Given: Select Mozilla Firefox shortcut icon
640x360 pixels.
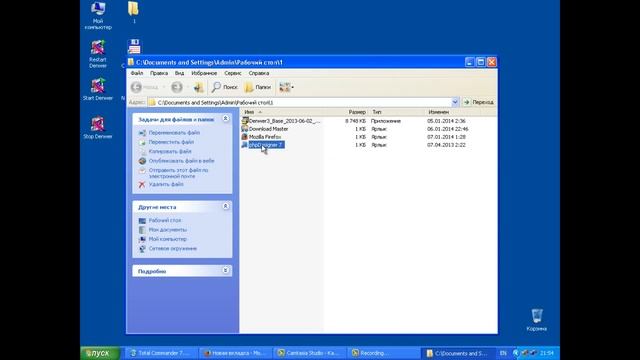Looking at the screenshot, I should point(245,137).
